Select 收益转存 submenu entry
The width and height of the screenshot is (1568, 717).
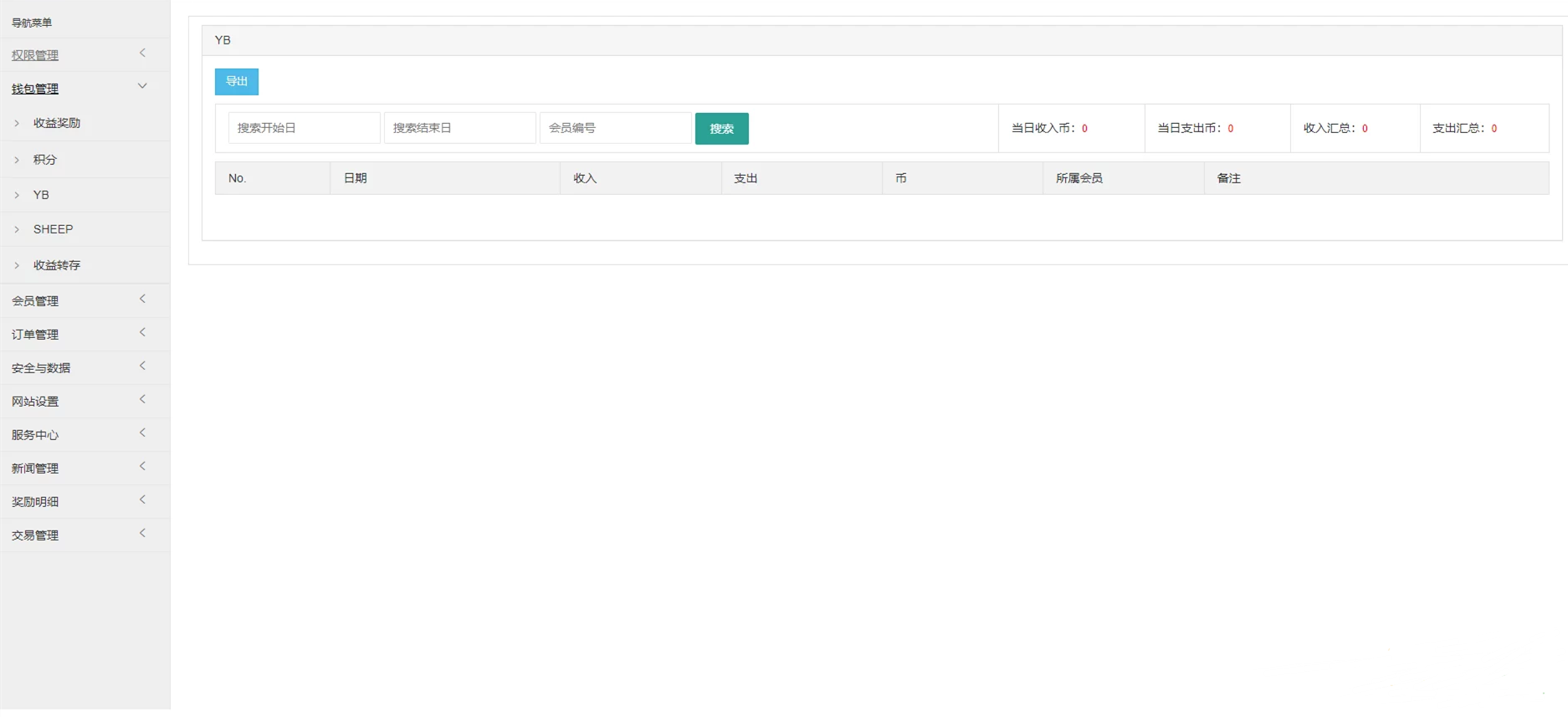click(57, 265)
